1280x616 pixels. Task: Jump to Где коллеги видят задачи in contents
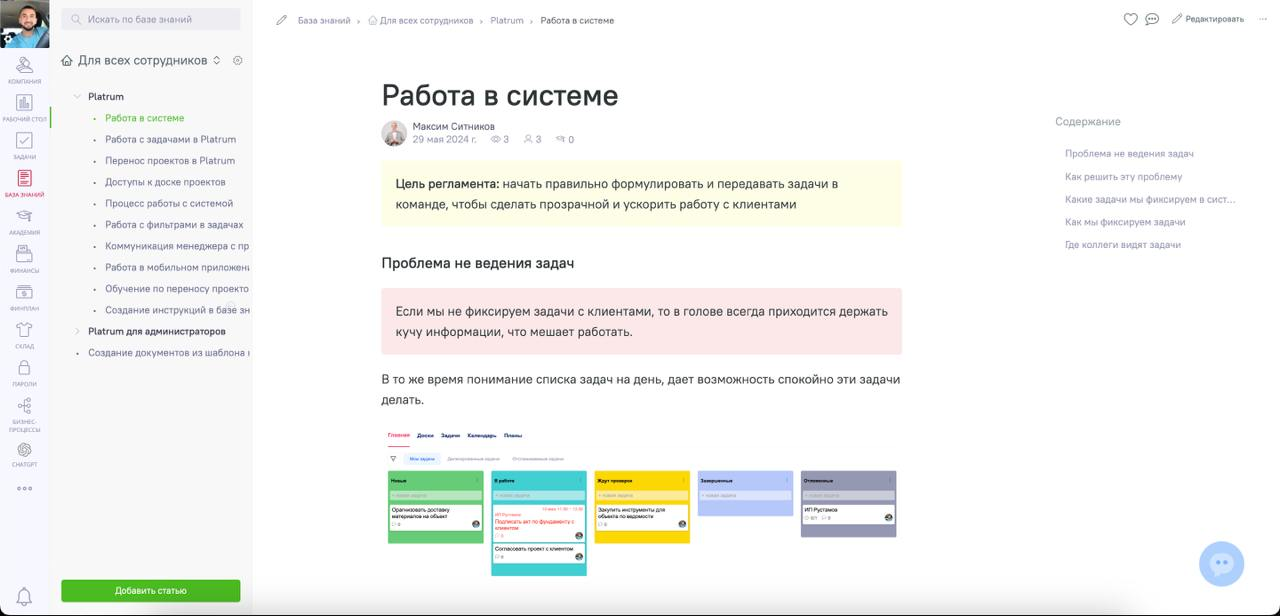click(x=1123, y=244)
